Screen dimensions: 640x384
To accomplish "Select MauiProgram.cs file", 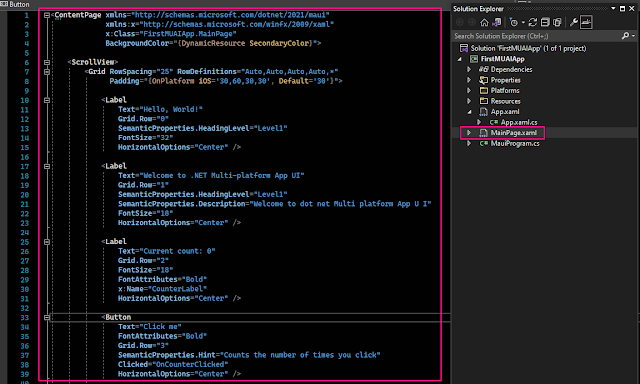I will pos(515,143).
